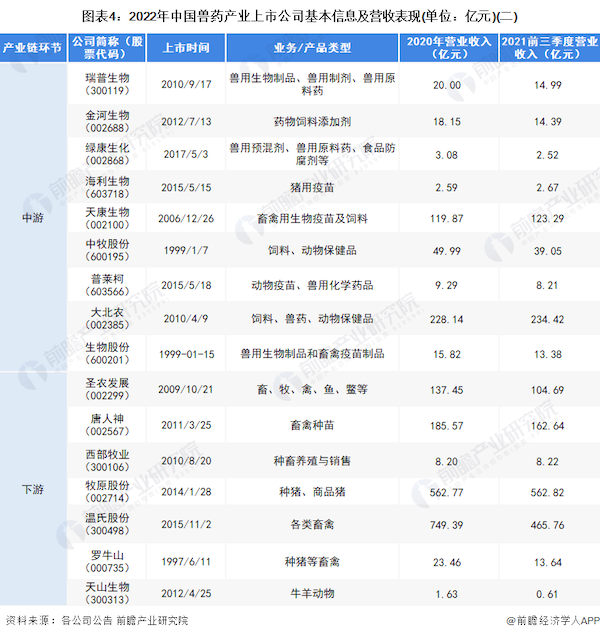Image resolution: width=600 pixels, height=637 pixels.
Task: Click the 饲料、动物保健品 product cell
Action: pyautogui.click(x=312, y=250)
